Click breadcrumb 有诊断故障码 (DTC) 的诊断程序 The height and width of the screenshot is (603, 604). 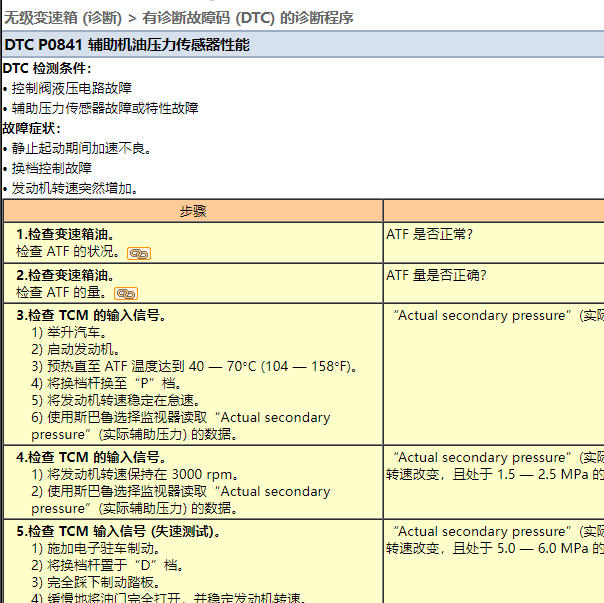(248, 18)
